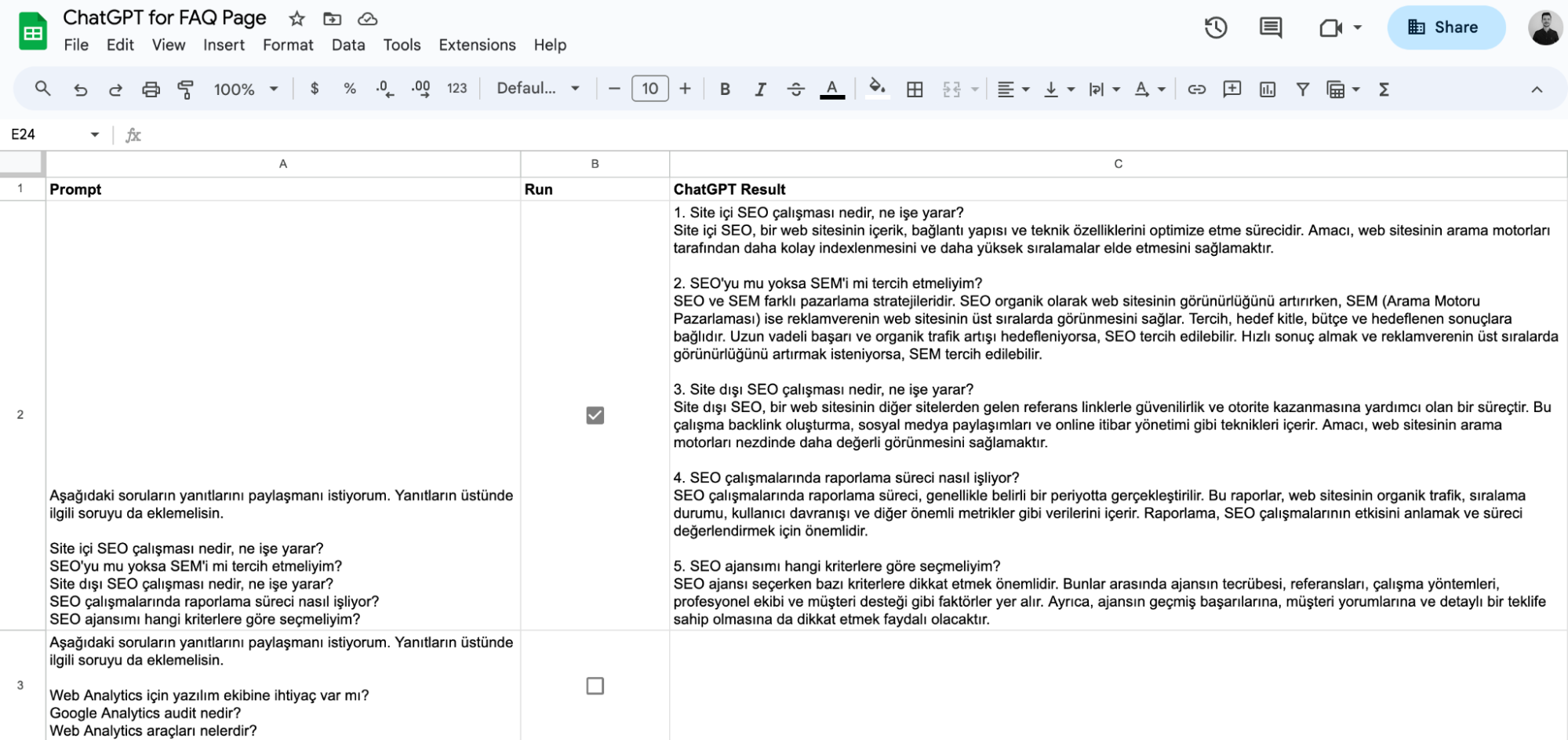The image size is (1568, 740).
Task: Insert a link using the link icon
Action: click(x=1196, y=89)
